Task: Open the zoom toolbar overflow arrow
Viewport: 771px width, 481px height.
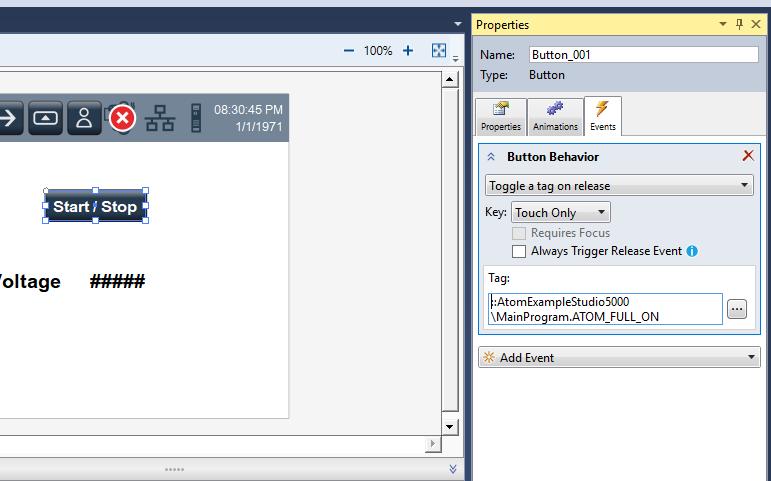Action: 455,59
